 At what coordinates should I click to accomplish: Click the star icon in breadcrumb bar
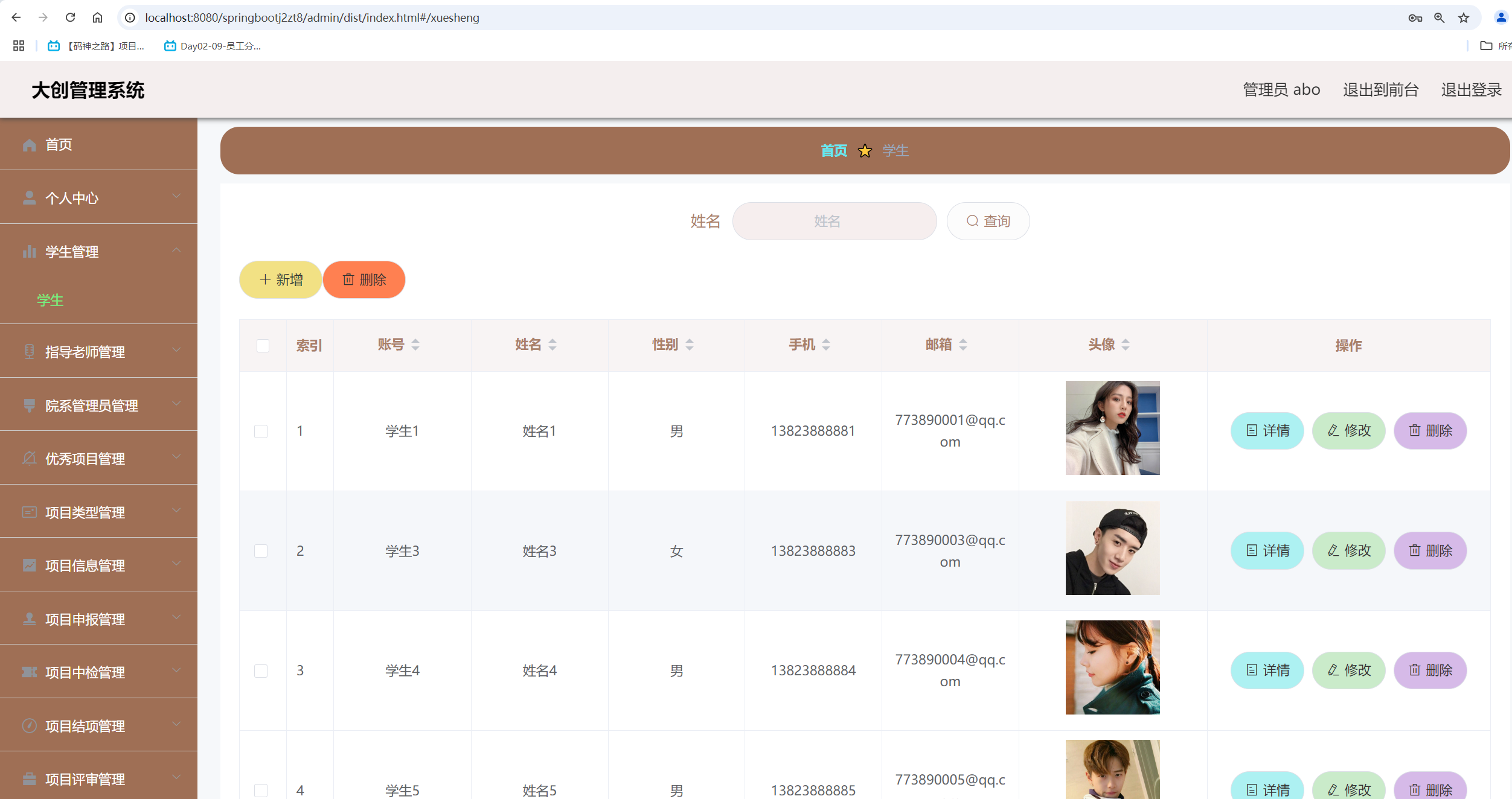click(x=865, y=151)
